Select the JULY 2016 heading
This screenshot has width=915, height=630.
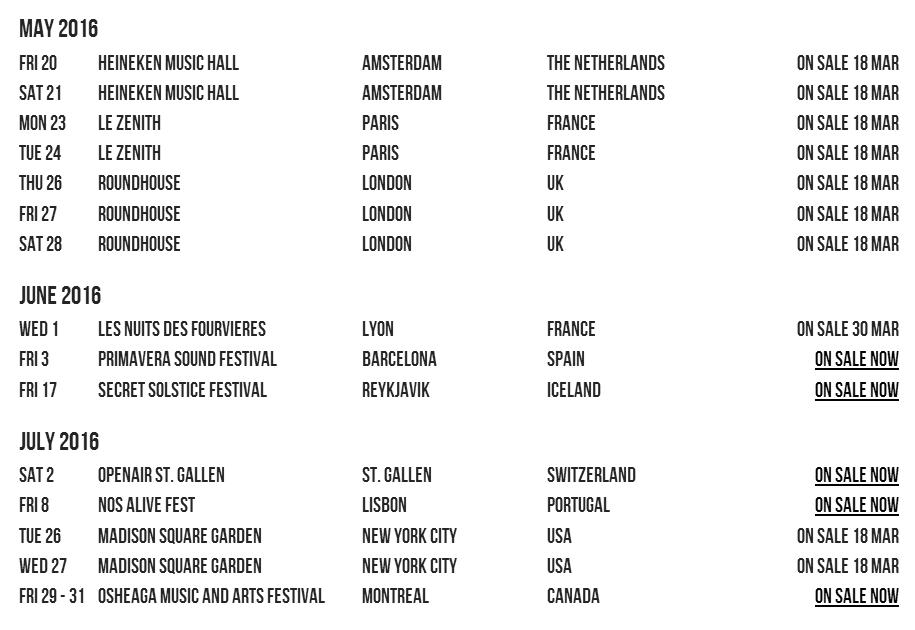point(59,442)
